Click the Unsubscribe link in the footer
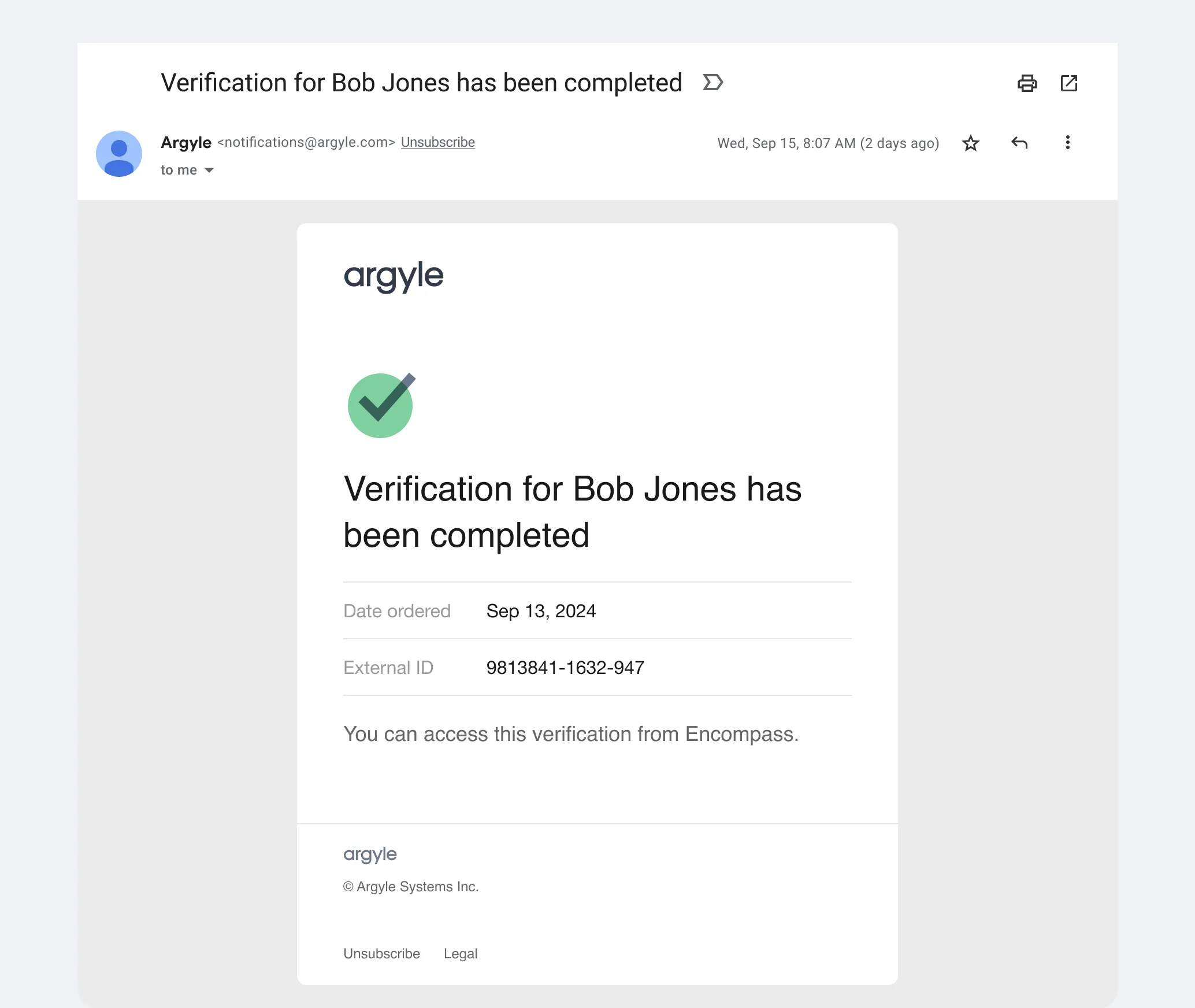This screenshot has width=1195, height=1008. (381, 954)
